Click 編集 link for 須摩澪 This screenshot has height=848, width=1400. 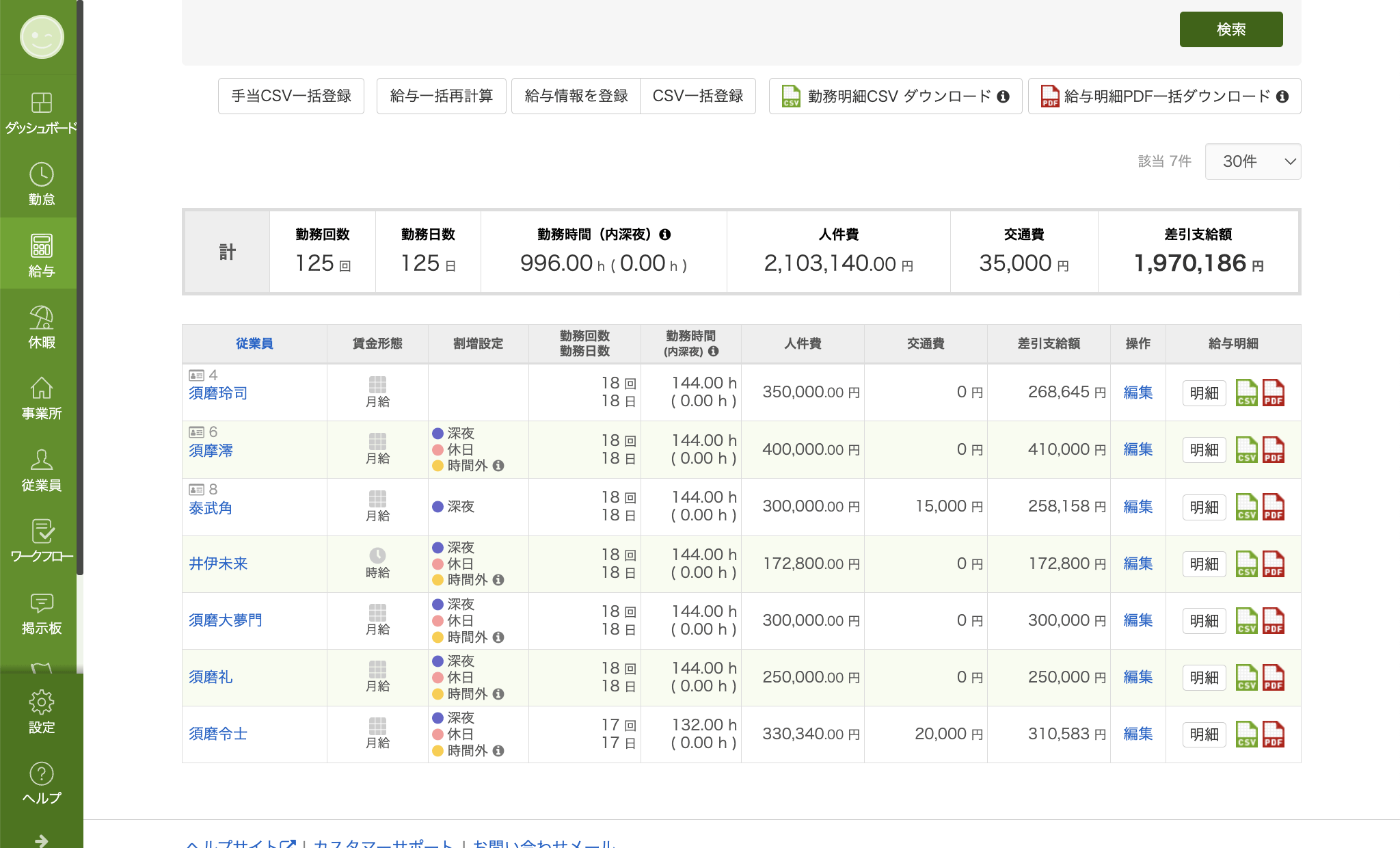point(1137,449)
